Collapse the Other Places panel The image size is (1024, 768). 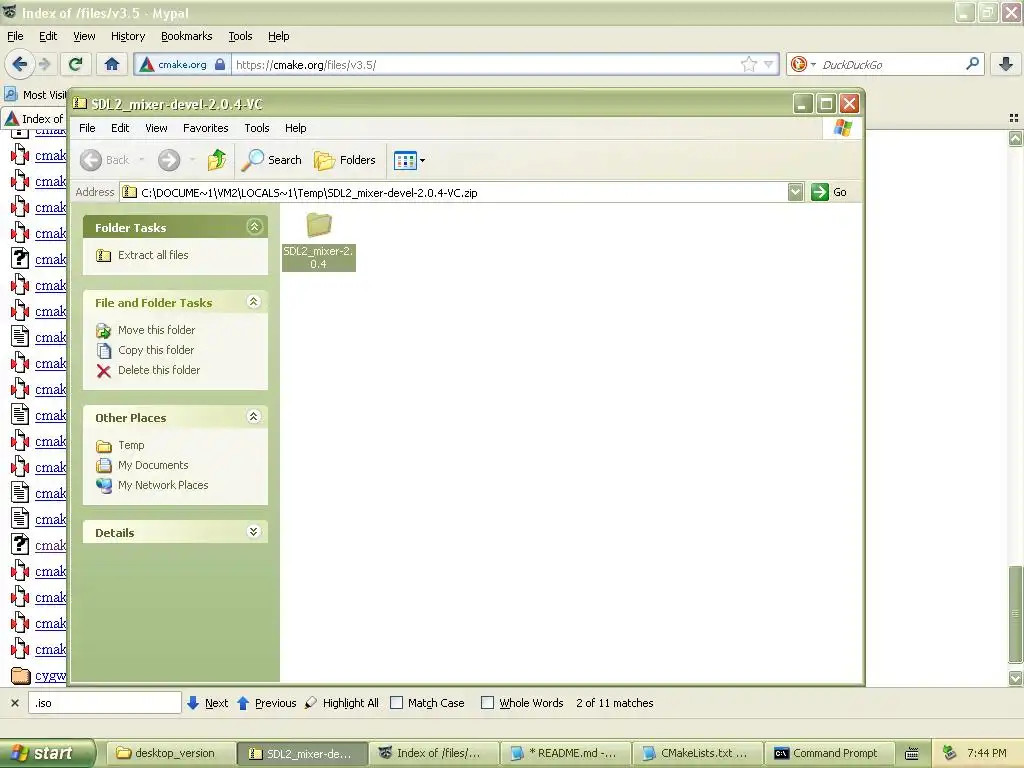tap(254, 417)
